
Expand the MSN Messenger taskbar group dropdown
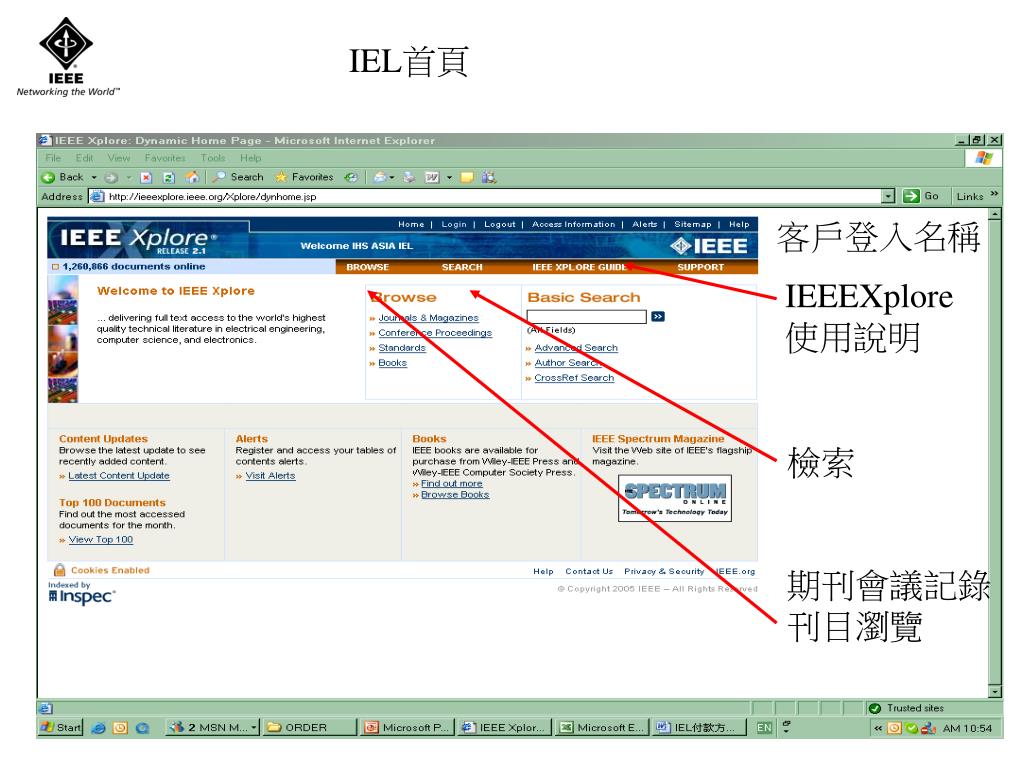(x=253, y=728)
